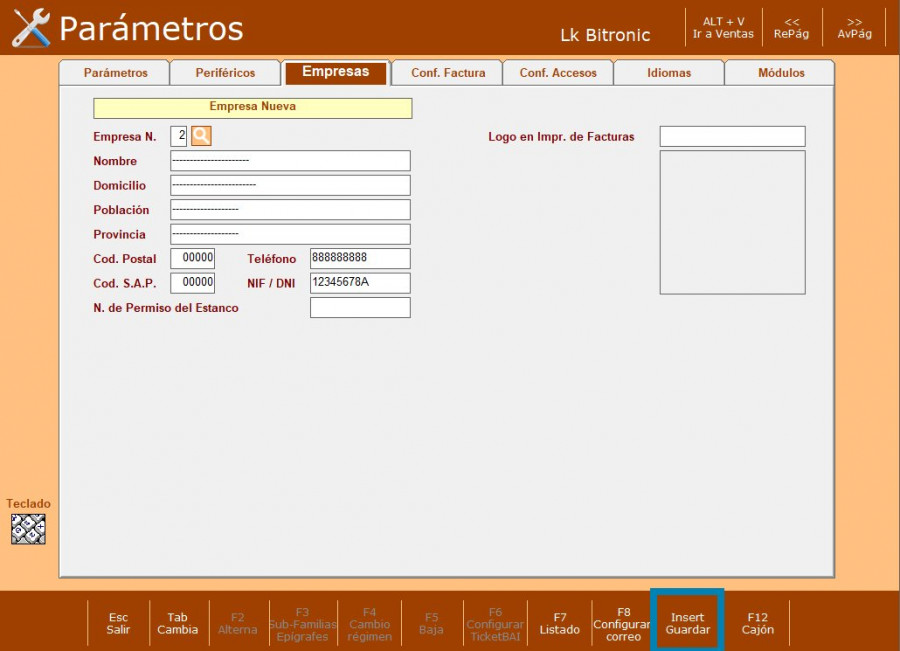Select the Conf. Accesos tab
900x651 pixels.
click(x=558, y=73)
